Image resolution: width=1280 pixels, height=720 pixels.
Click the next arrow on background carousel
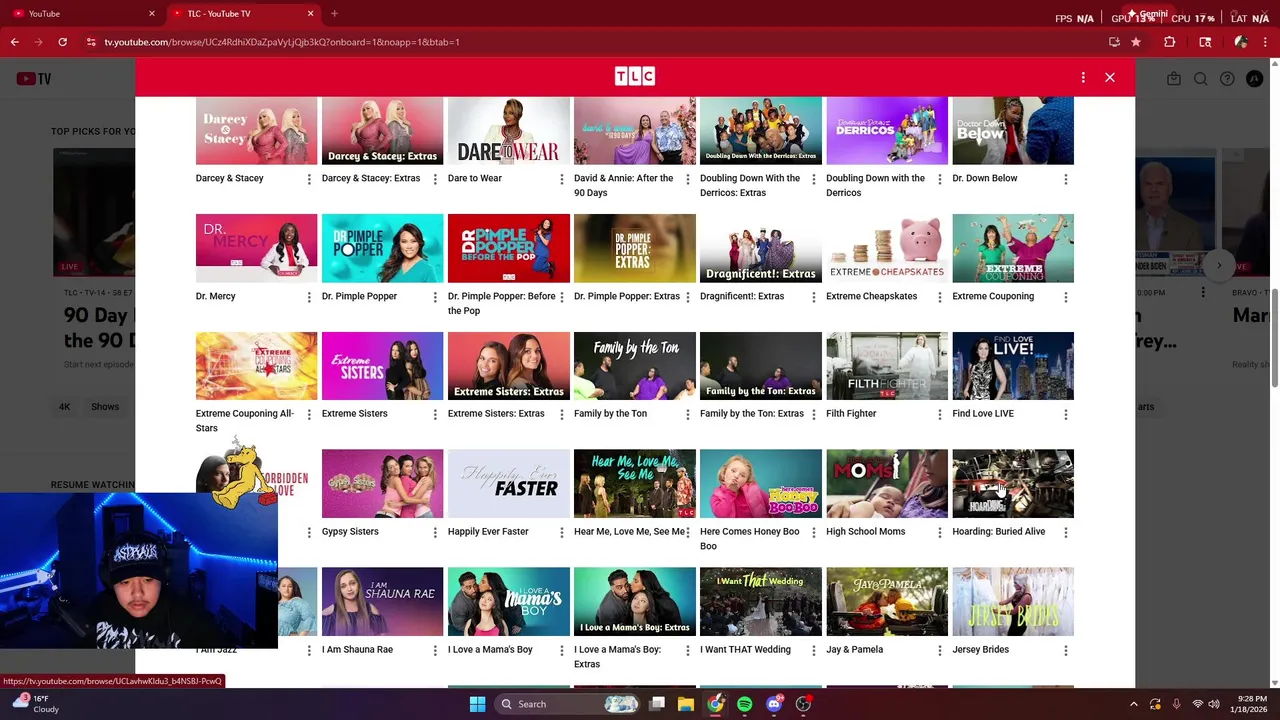[1219, 266]
